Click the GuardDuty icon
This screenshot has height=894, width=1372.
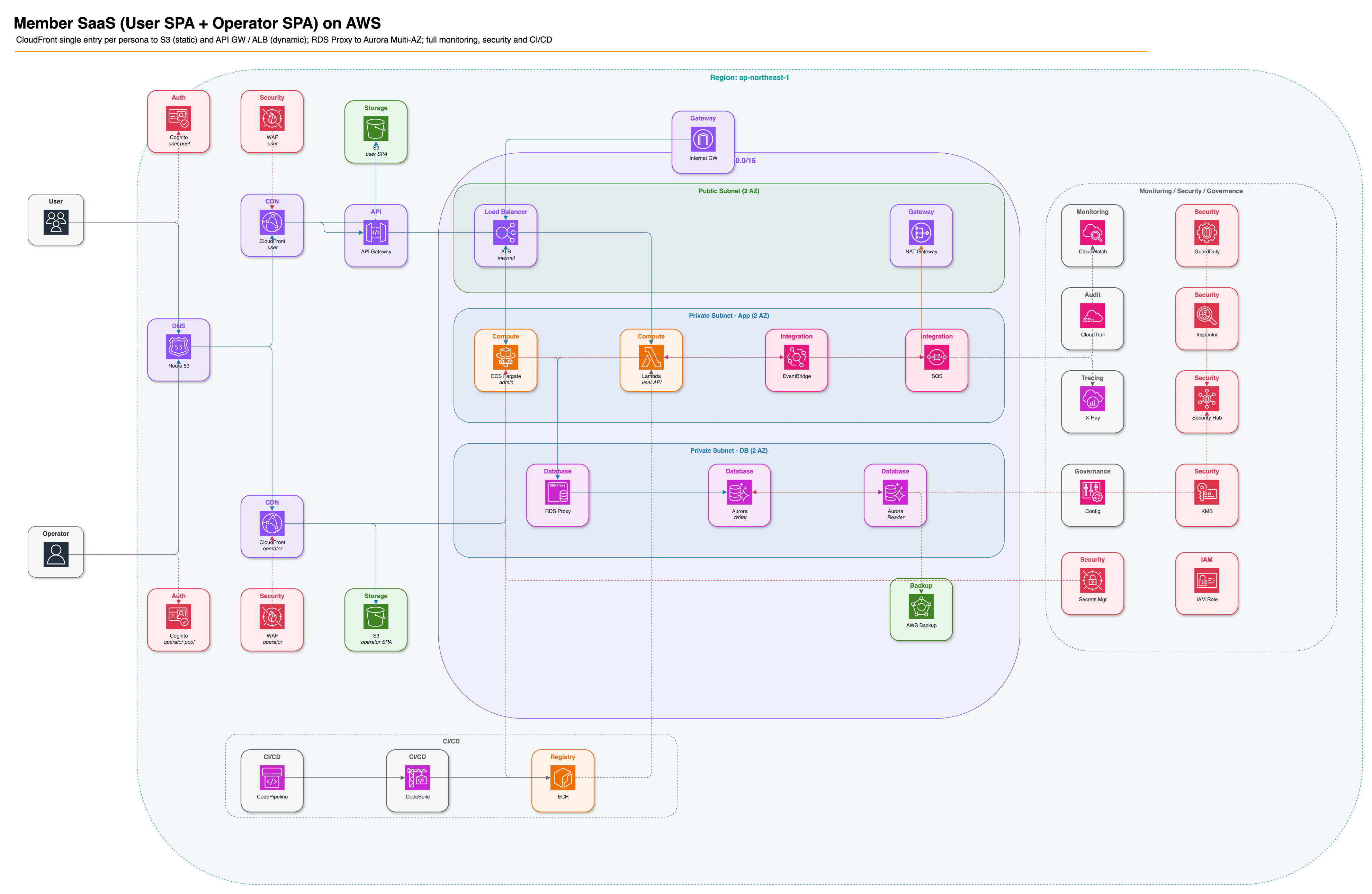[1206, 232]
